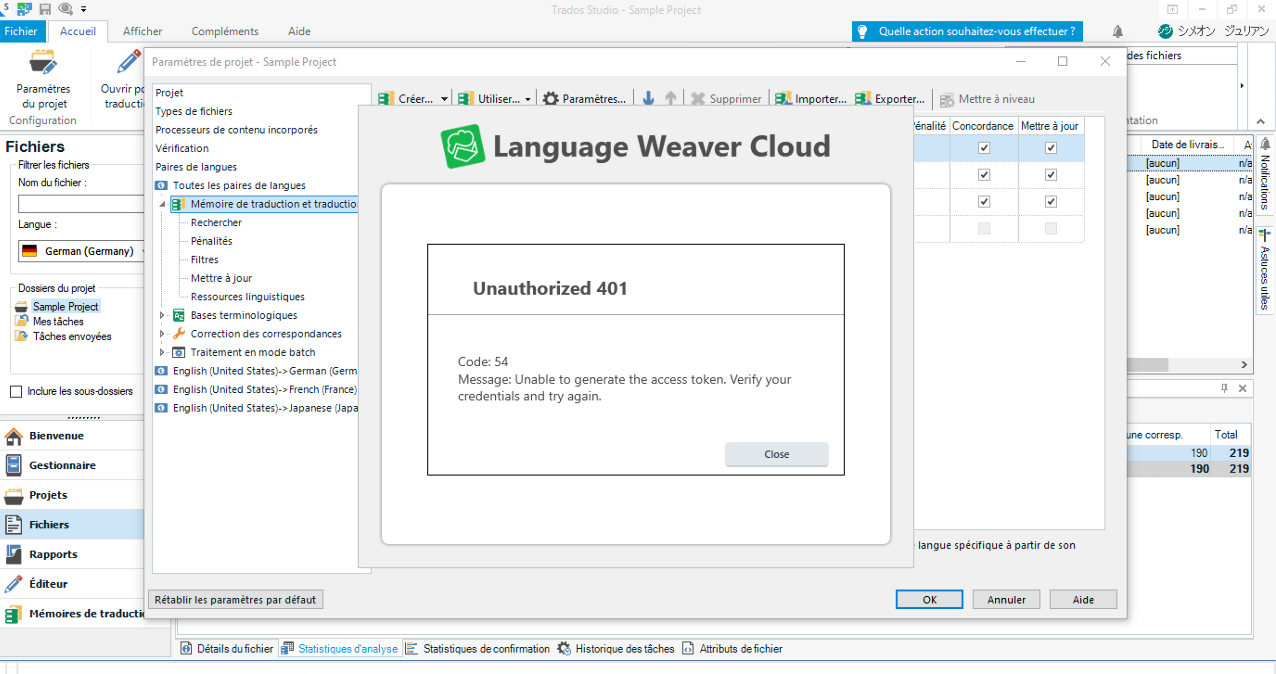Image resolution: width=1276 pixels, height=674 pixels.
Task: Switch to the Gestionnaire view
Action: click(x=68, y=465)
